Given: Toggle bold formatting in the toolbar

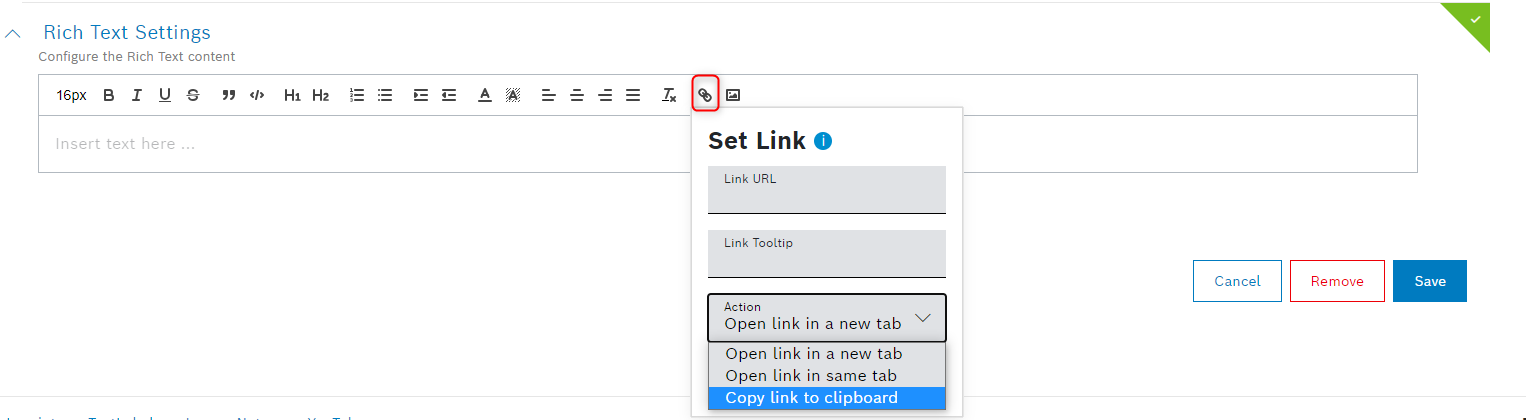Looking at the screenshot, I should (109, 95).
